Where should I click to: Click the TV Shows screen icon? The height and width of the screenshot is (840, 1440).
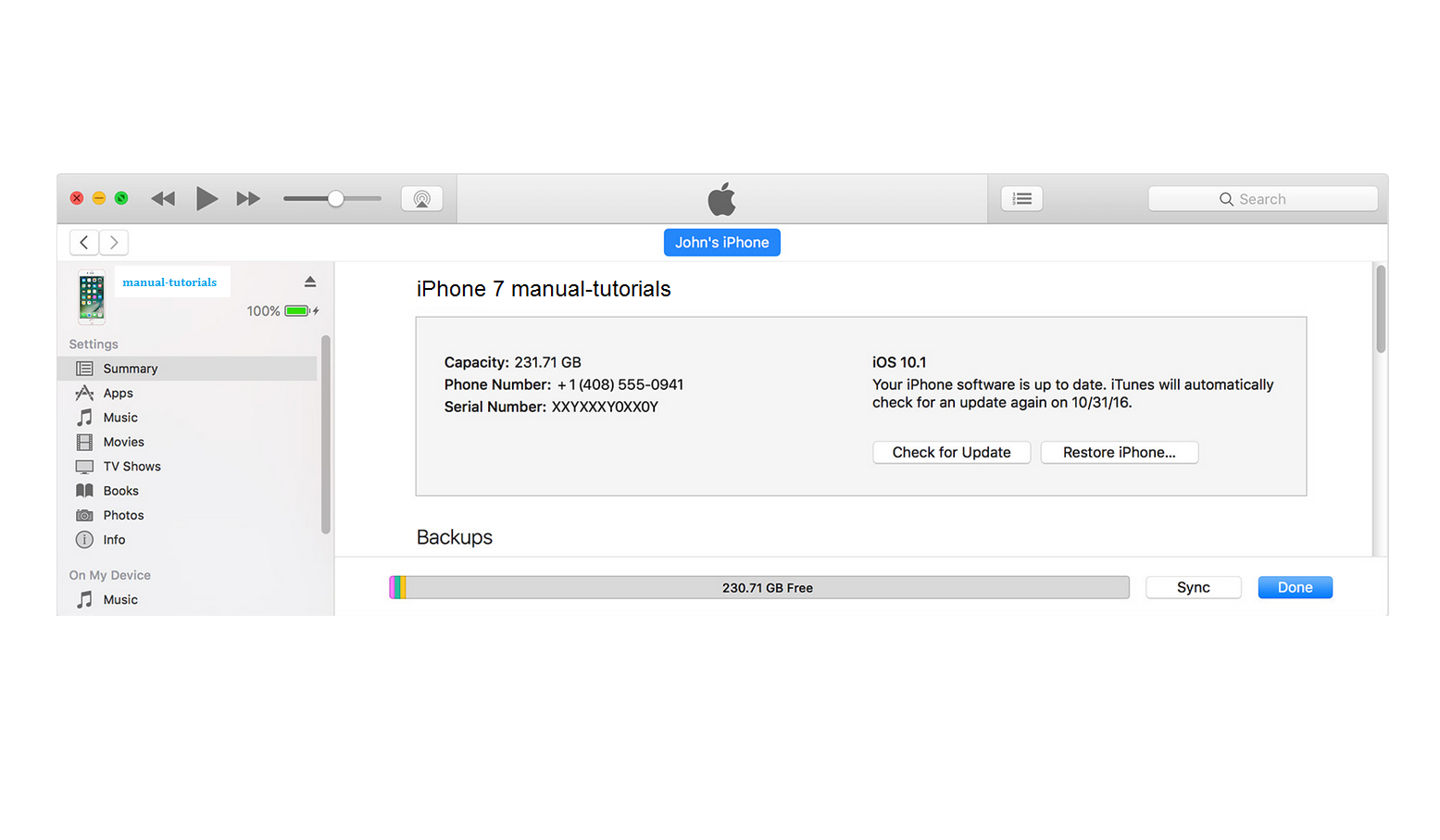coord(84,467)
